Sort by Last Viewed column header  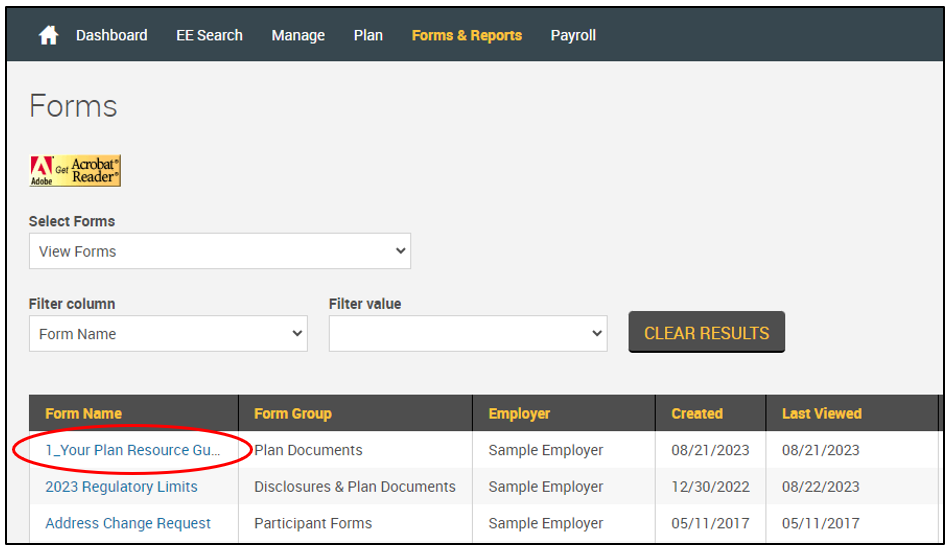tap(821, 413)
